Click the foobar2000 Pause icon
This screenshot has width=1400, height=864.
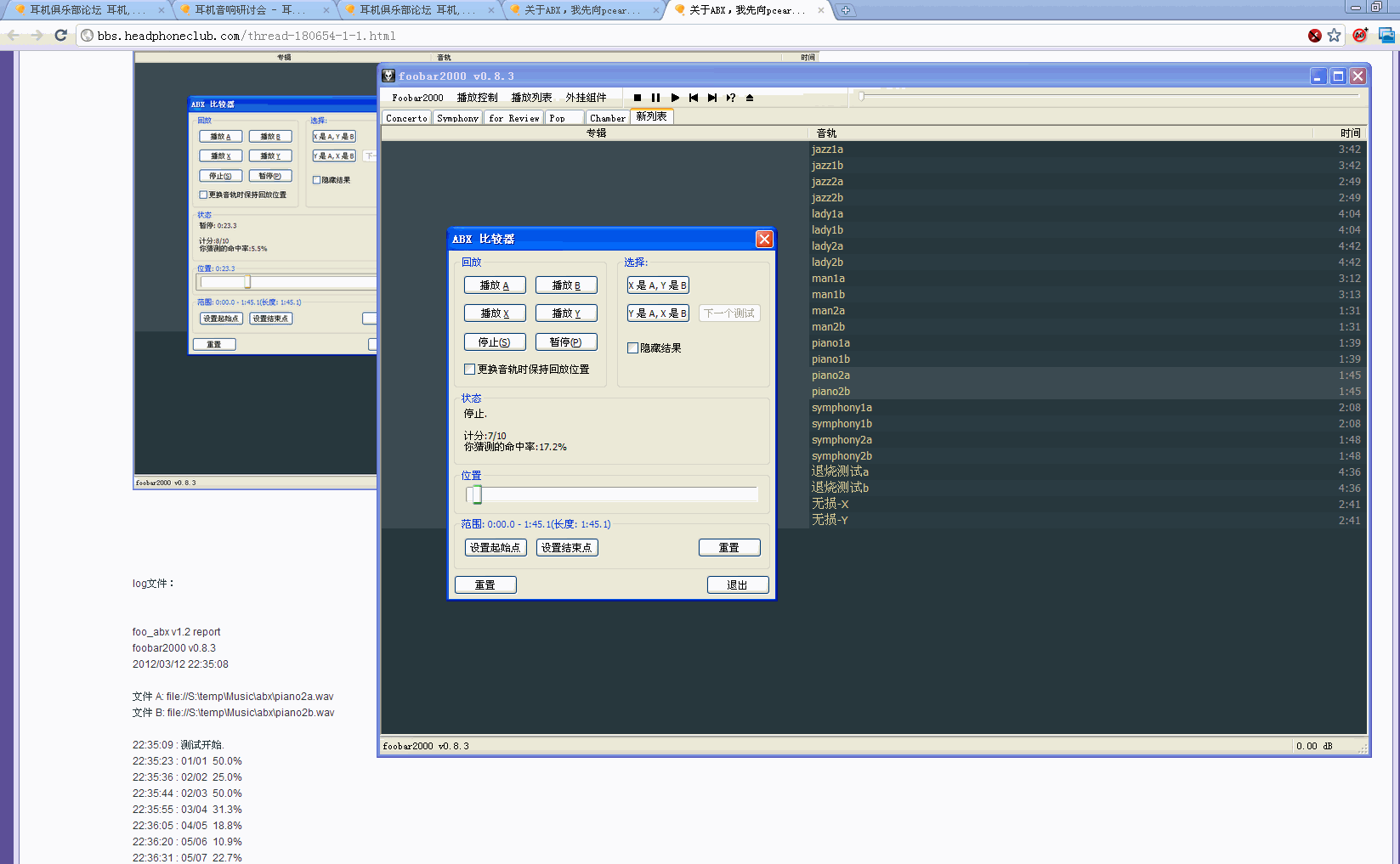tap(655, 98)
